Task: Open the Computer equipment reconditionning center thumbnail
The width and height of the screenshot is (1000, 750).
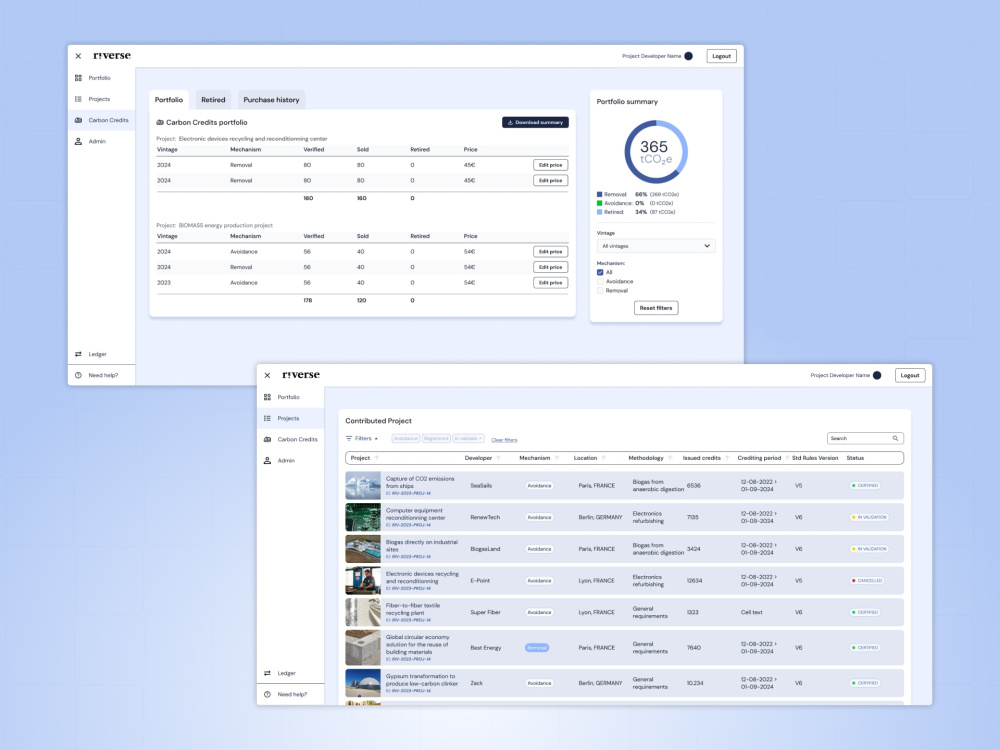Action: (363, 517)
